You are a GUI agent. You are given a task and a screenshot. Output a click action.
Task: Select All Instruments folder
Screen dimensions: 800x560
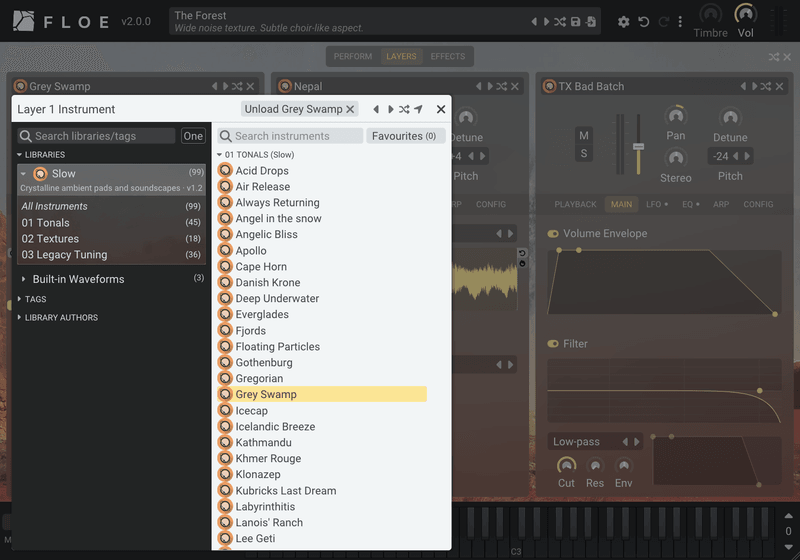tap(111, 207)
